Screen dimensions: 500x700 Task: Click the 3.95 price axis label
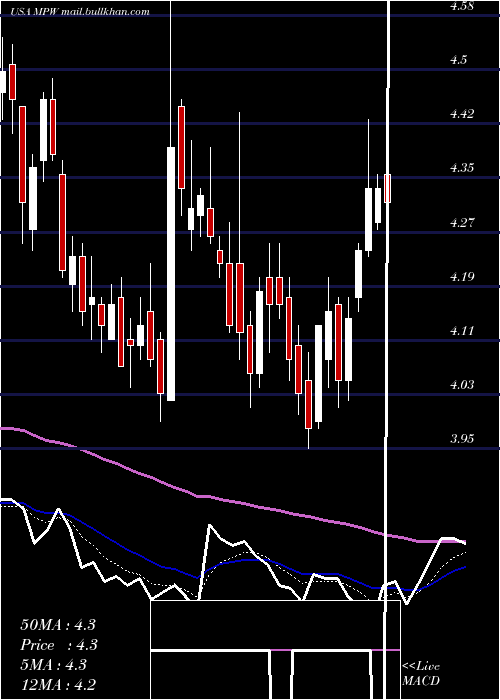462,439
